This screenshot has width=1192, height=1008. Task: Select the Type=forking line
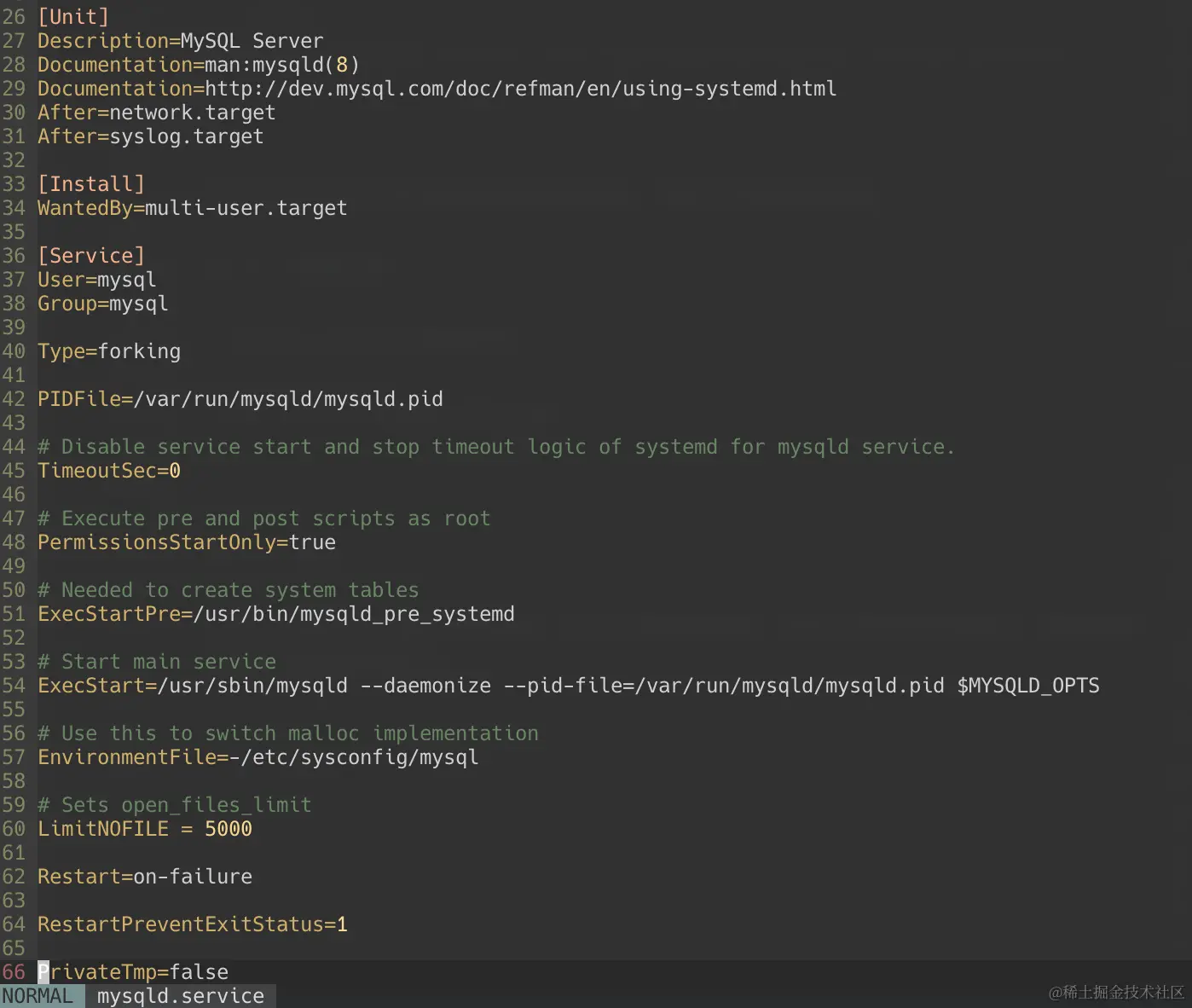coord(109,350)
